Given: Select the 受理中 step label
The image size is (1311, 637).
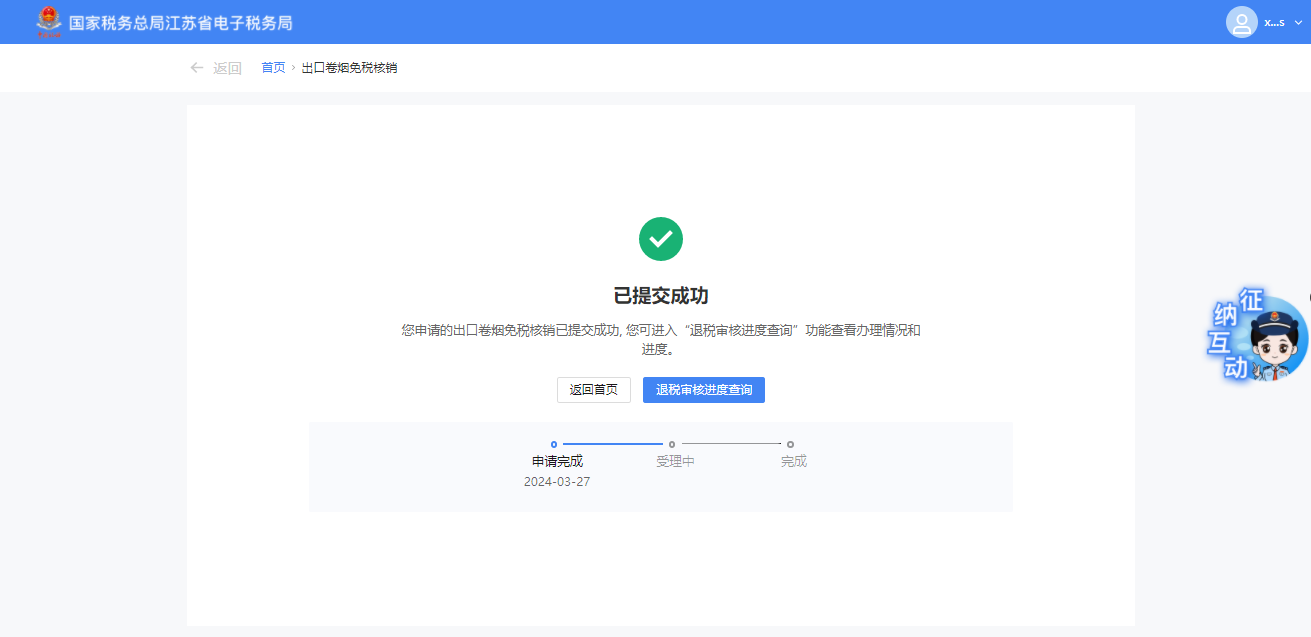Looking at the screenshot, I should pos(675,462).
